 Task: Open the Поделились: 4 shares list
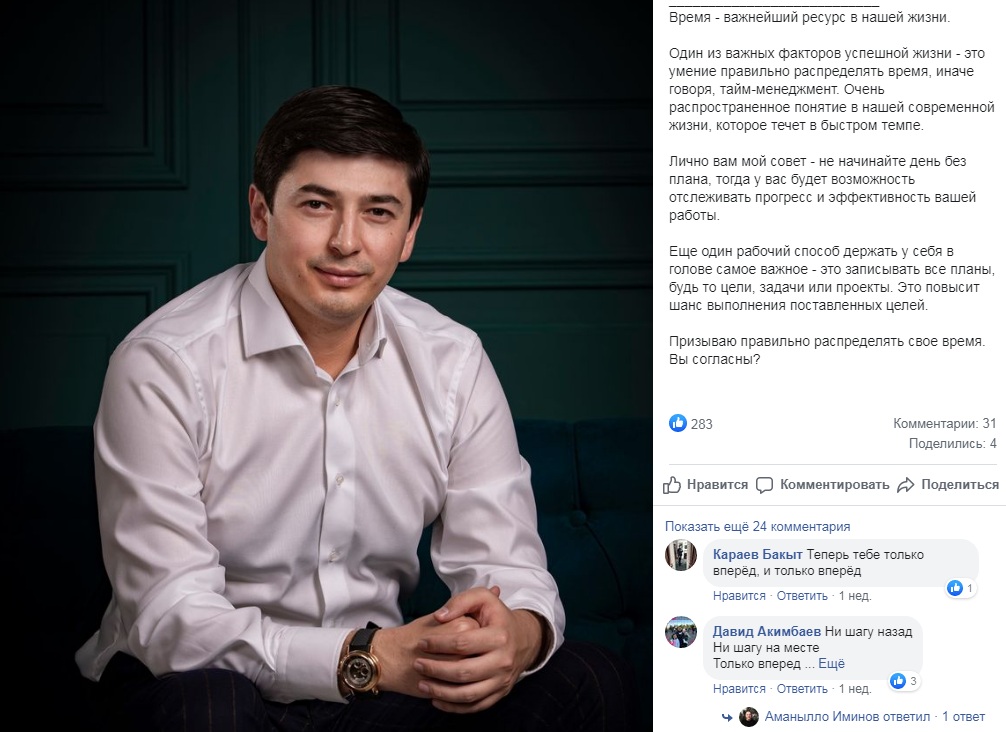[952, 443]
